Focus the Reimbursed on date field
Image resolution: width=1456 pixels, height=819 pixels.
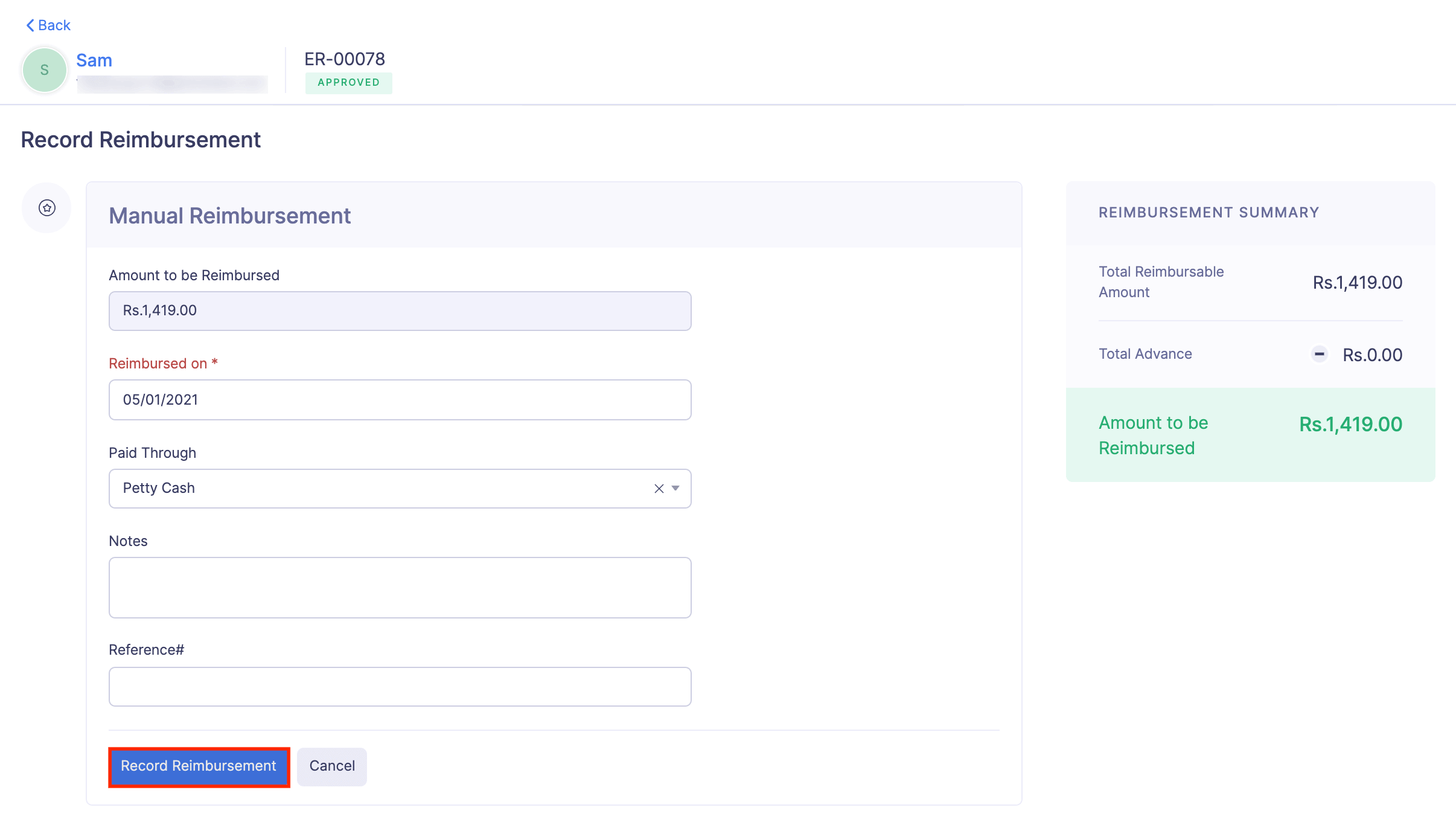click(400, 400)
